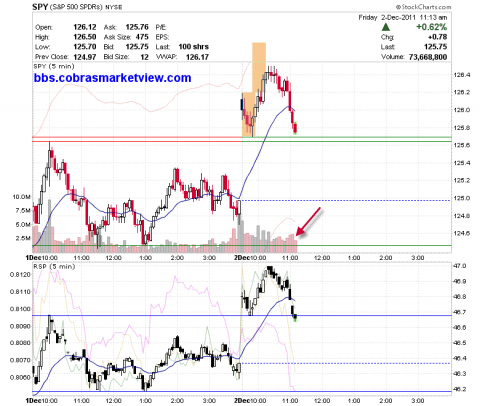Click the Ask Size value 475
This screenshot has width=480, height=406.
tap(142, 37)
